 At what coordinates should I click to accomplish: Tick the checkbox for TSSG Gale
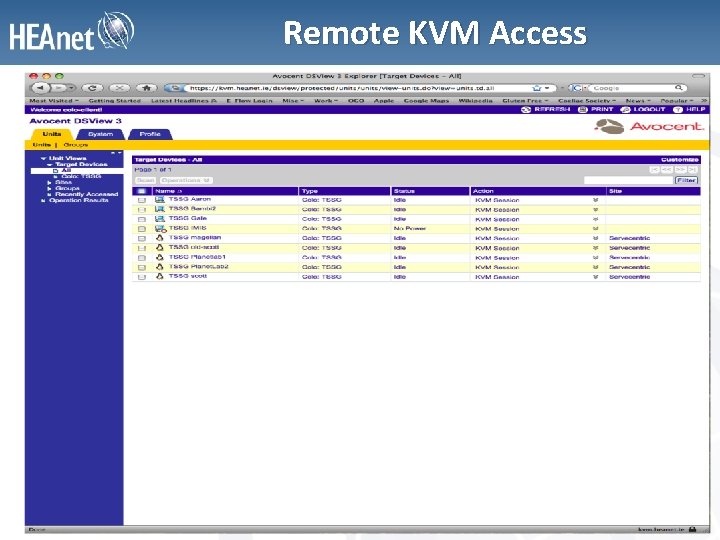click(142, 219)
